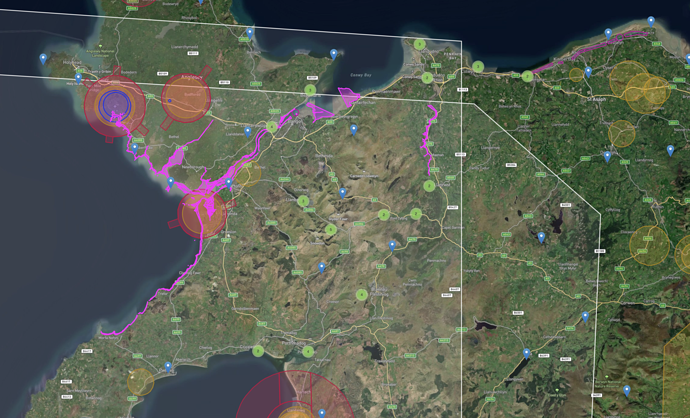Image resolution: width=690 pixels, height=418 pixels.
Task: Expand the left of the two adjacent green 2 clusters
Action: coord(384,215)
